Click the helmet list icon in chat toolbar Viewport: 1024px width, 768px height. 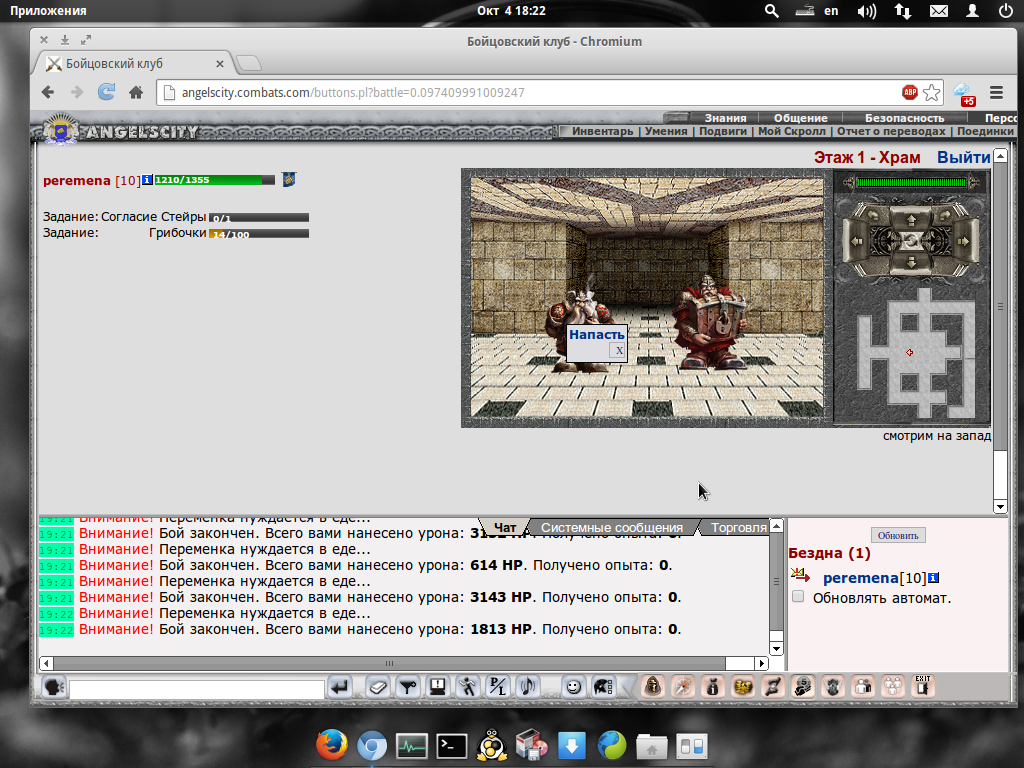(x=603, y=687)
